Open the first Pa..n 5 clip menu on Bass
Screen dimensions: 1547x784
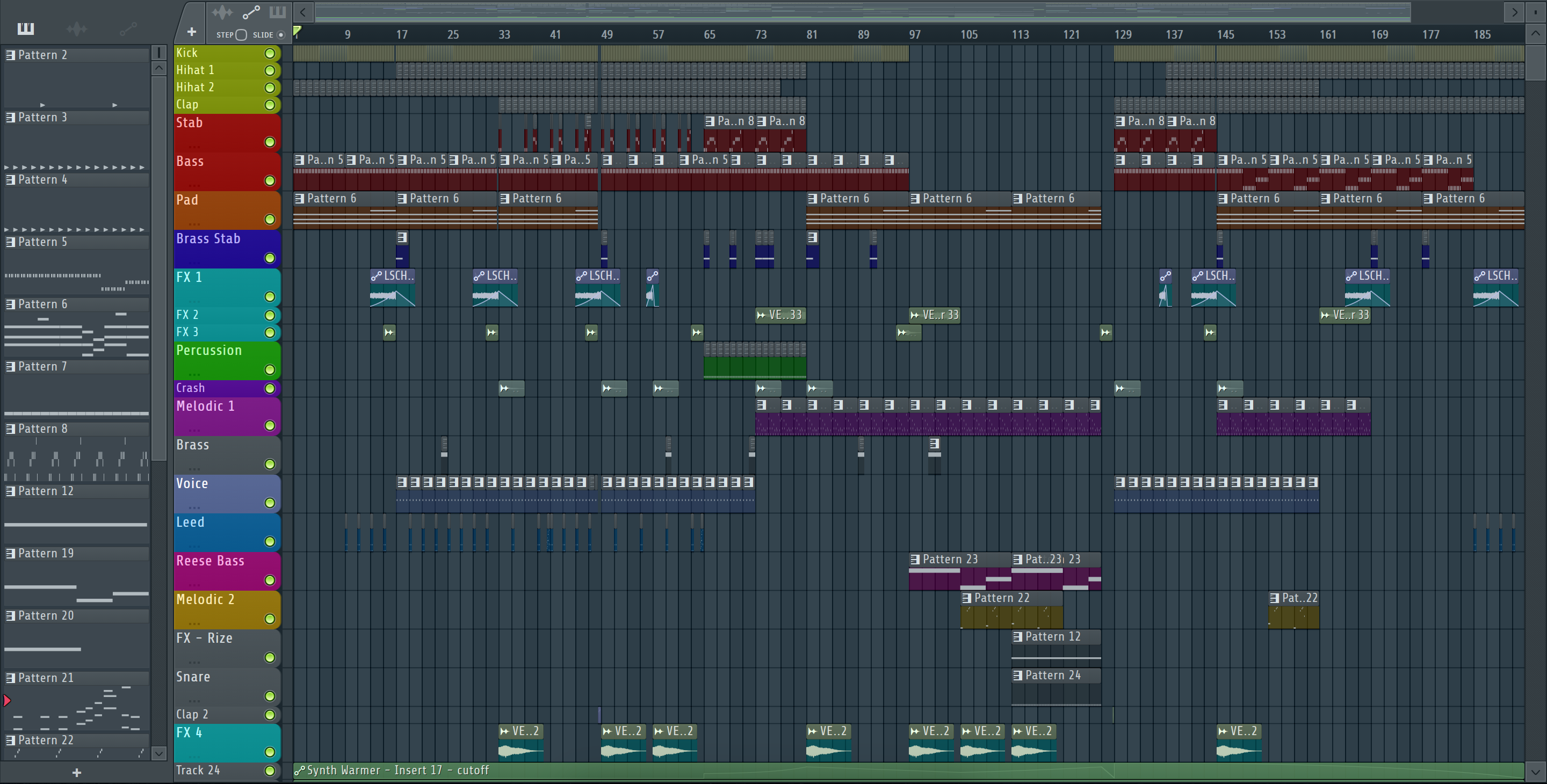pos(300,160)
